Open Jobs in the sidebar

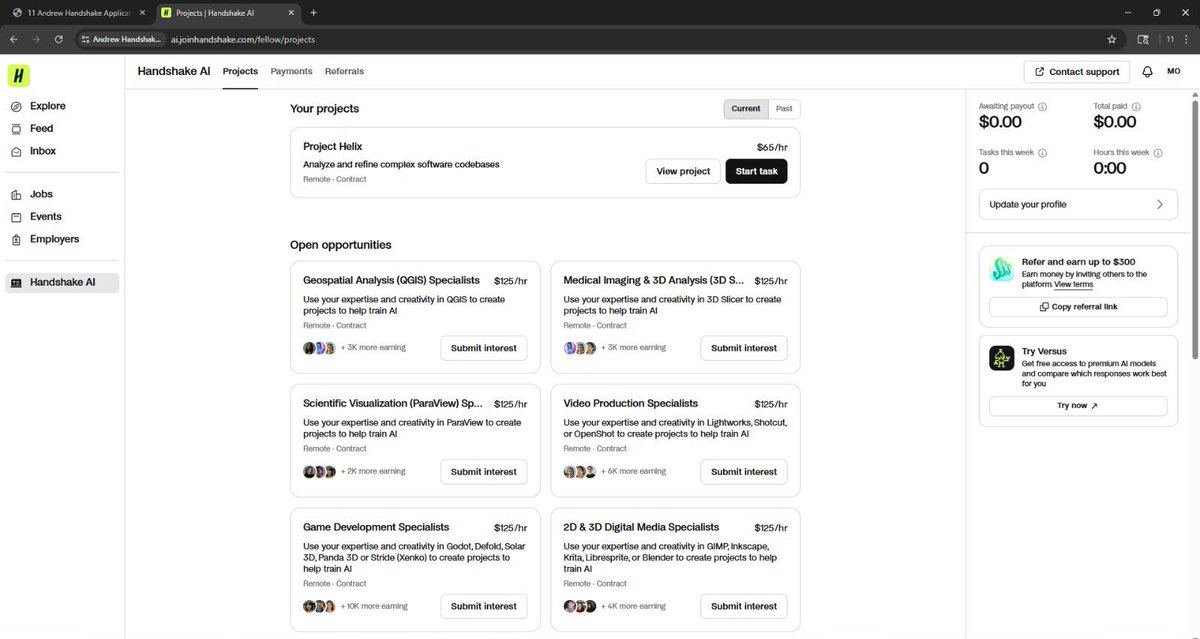[32, 194]
